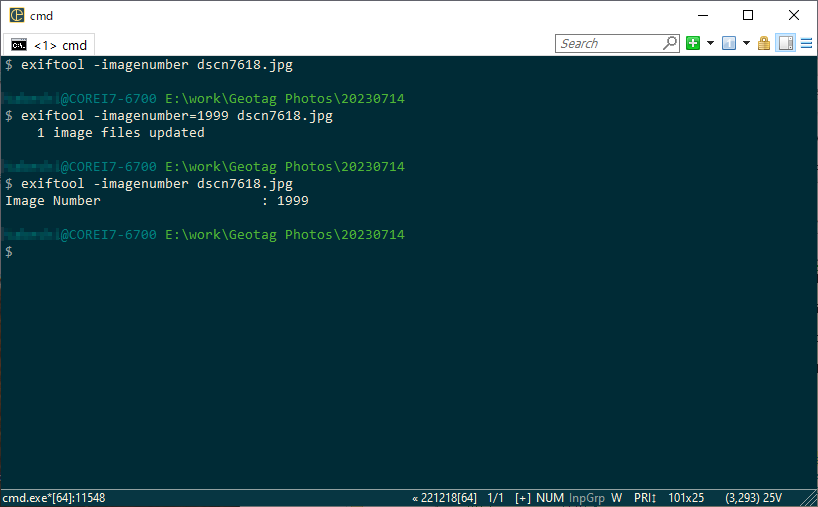
Task: Click the magnifier search icon
Action: point(670,43)
